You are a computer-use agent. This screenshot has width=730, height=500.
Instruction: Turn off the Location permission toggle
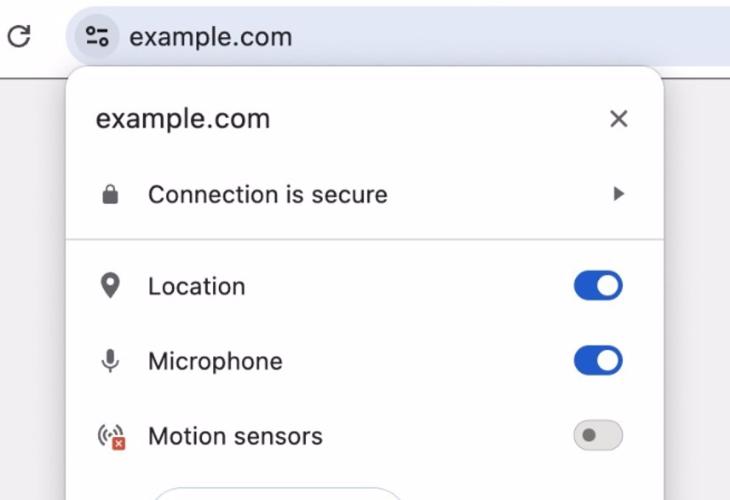click(x=598, y=286)
